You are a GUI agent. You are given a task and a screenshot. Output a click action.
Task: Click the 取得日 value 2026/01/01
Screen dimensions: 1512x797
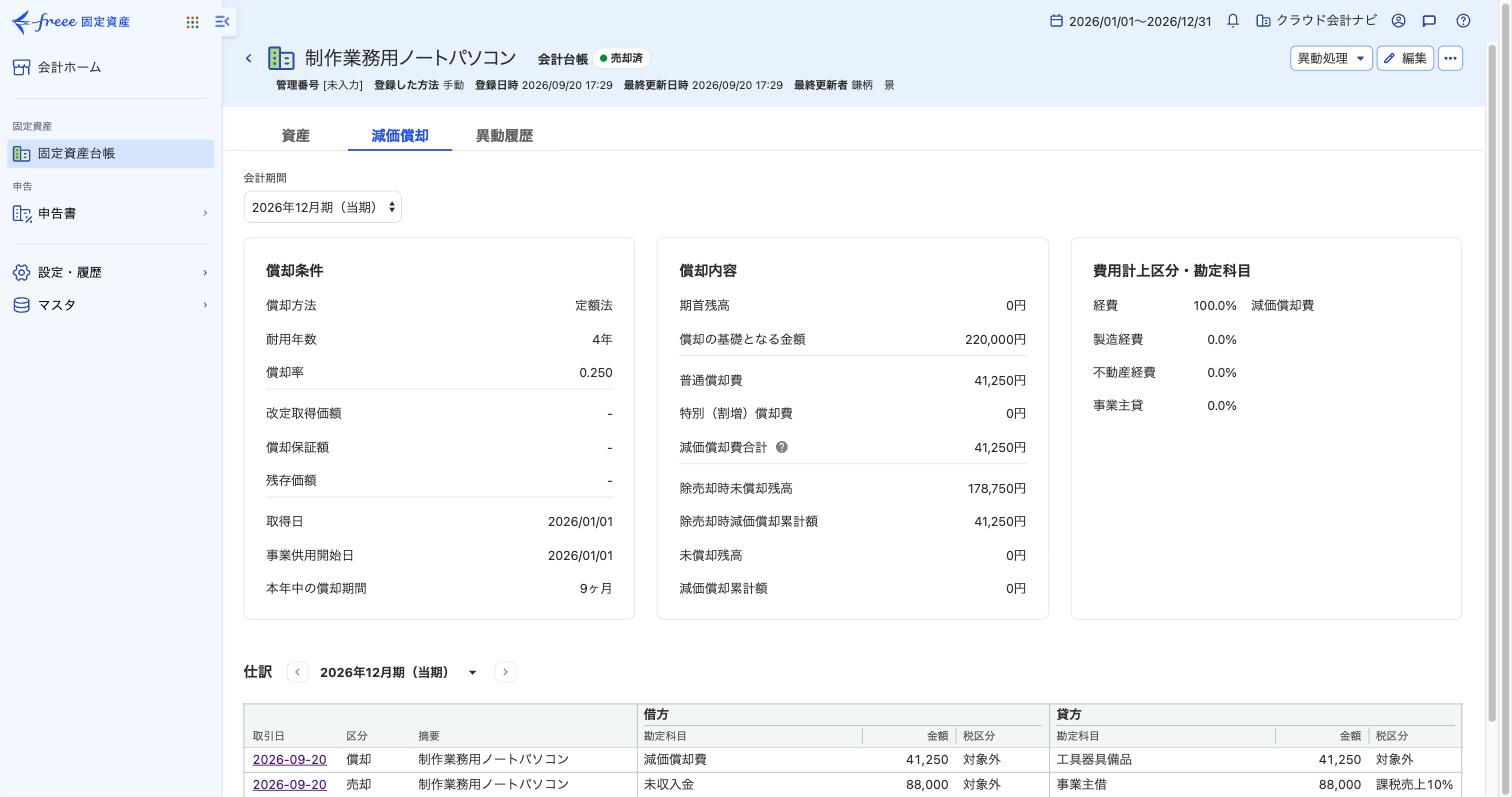pos(580,521)
